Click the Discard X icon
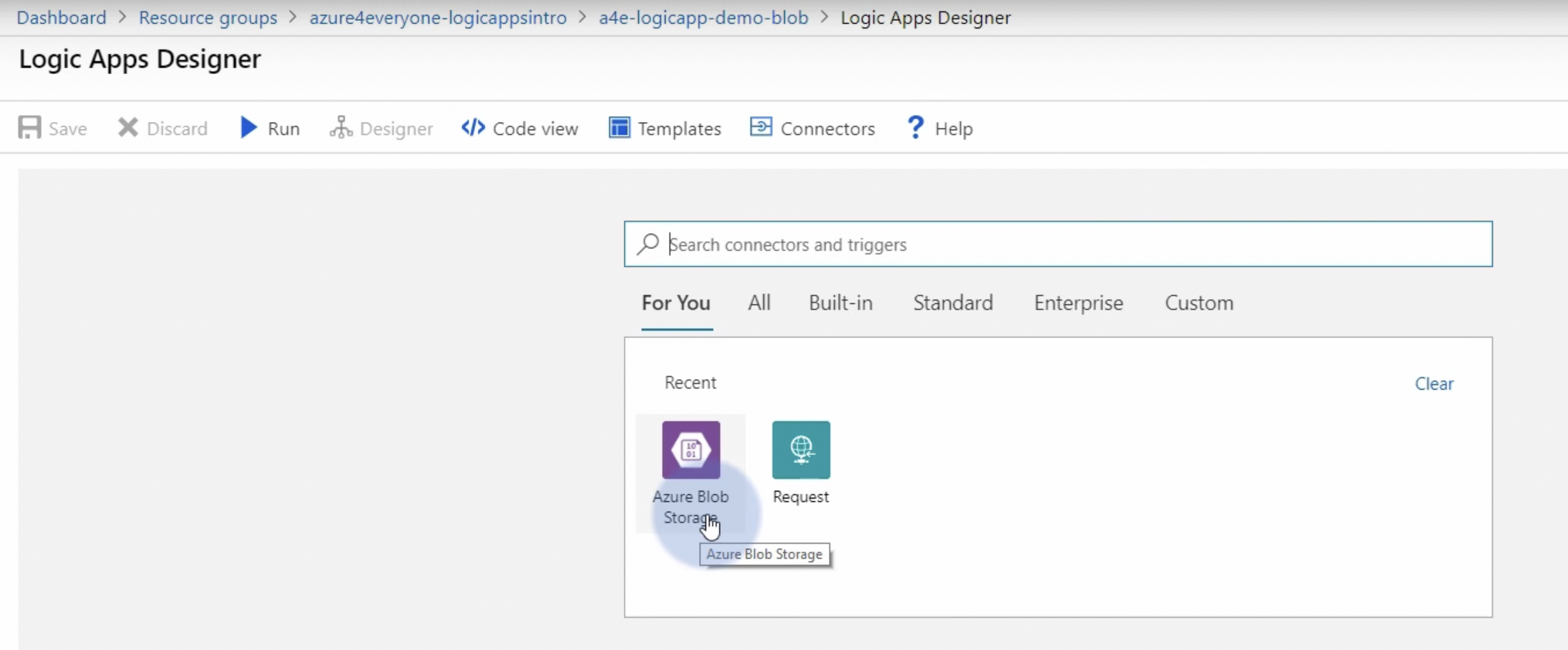The width and height of the screenshot is (1568, 650). 128,127
